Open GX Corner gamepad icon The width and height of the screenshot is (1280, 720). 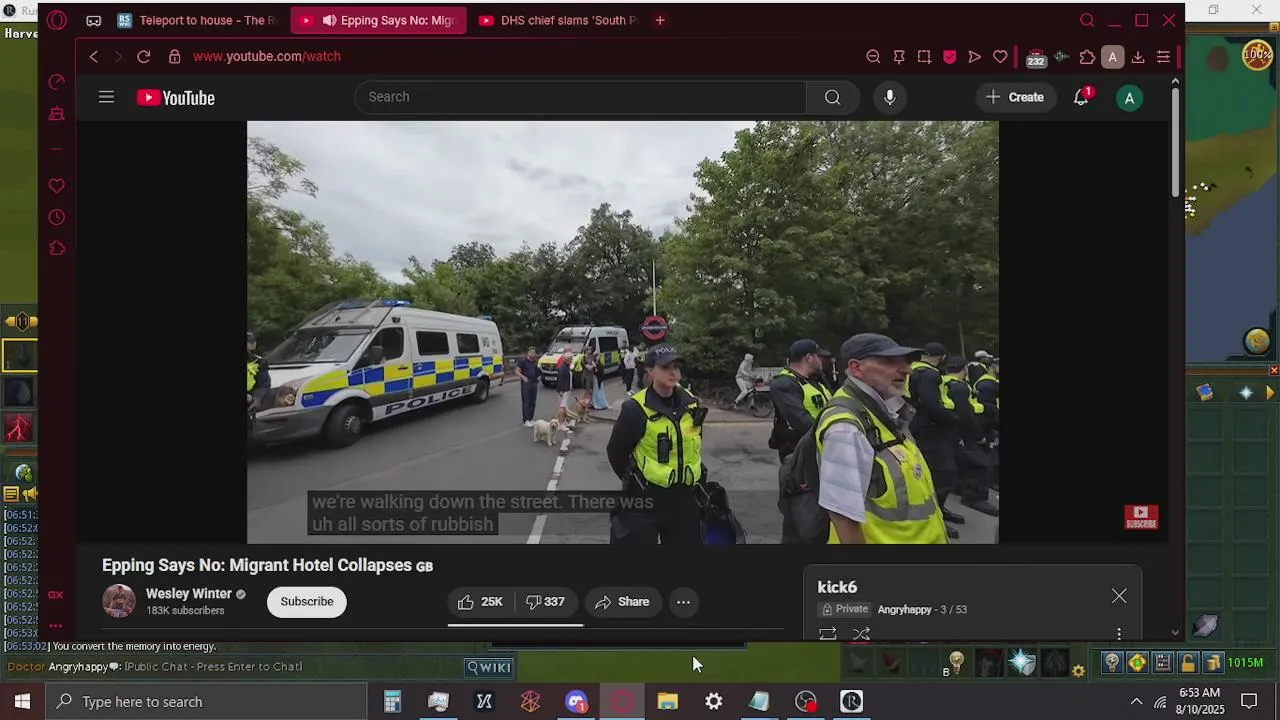pyautogui.click(x=93, y=20)
